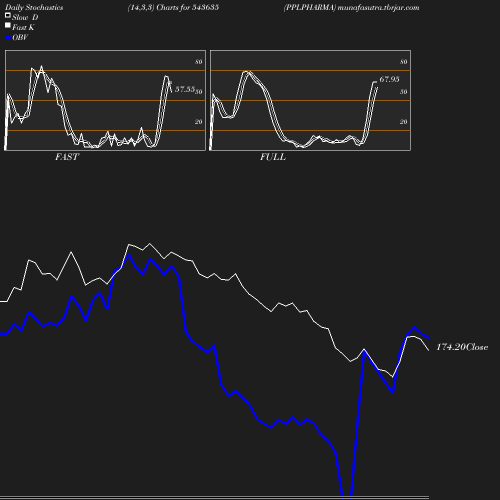Click the 'FAST' chart caption
Viewport: 500px width, 500px height.
tap(67, 157)
